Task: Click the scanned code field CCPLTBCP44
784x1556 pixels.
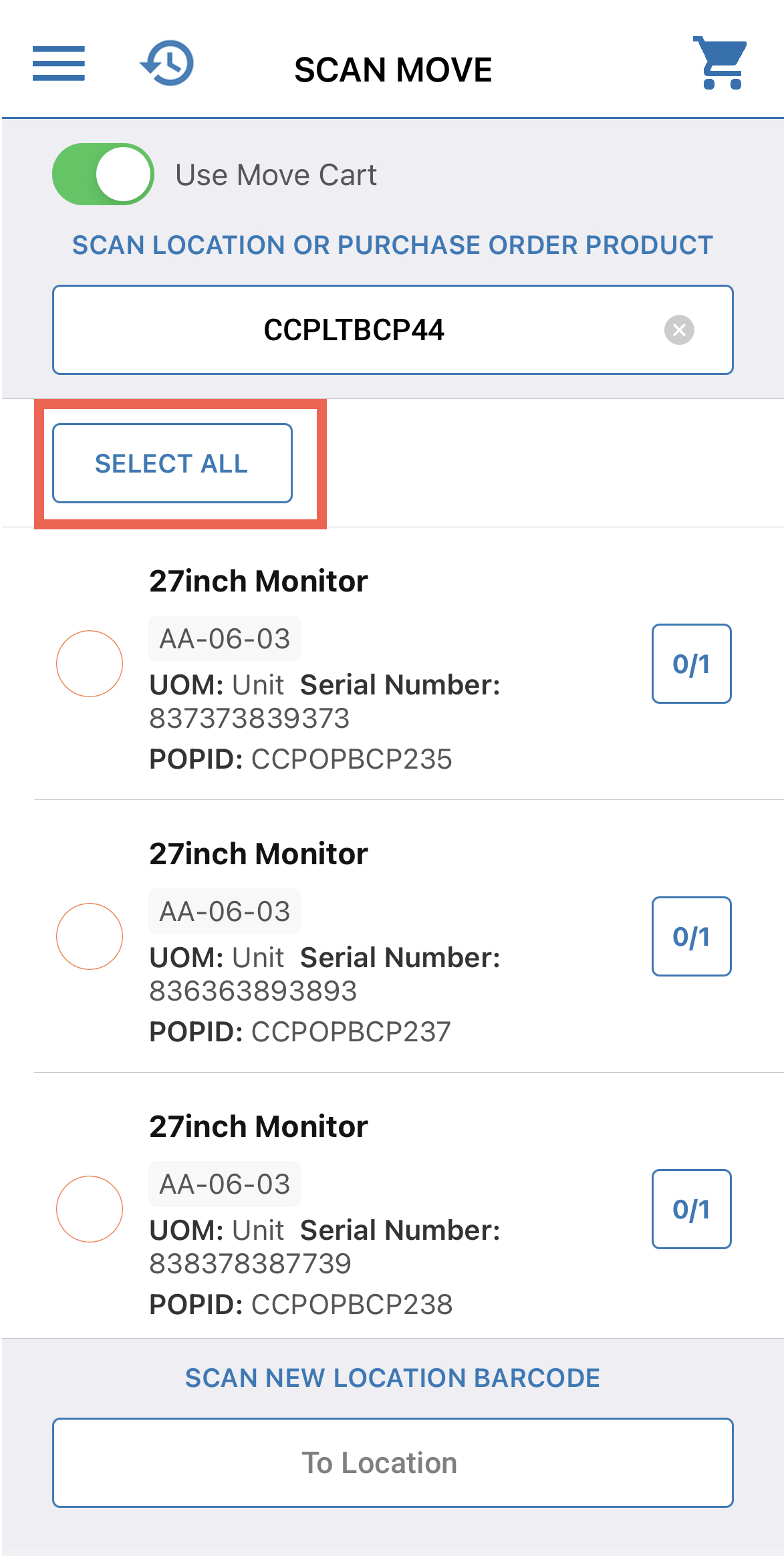Action: click(354, 330)
